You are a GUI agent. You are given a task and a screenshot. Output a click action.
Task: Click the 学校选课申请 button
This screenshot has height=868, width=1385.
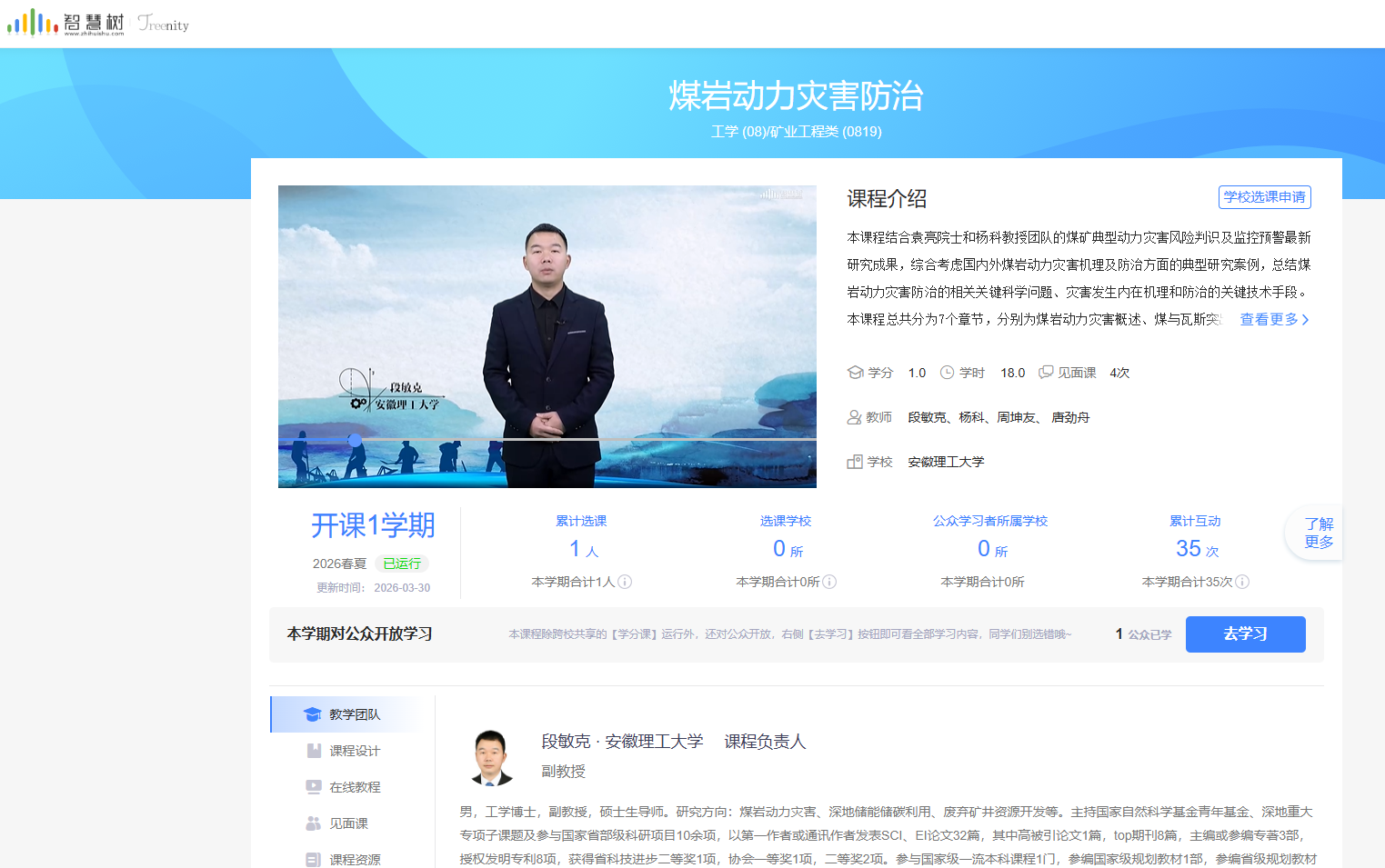point(1264,197)
